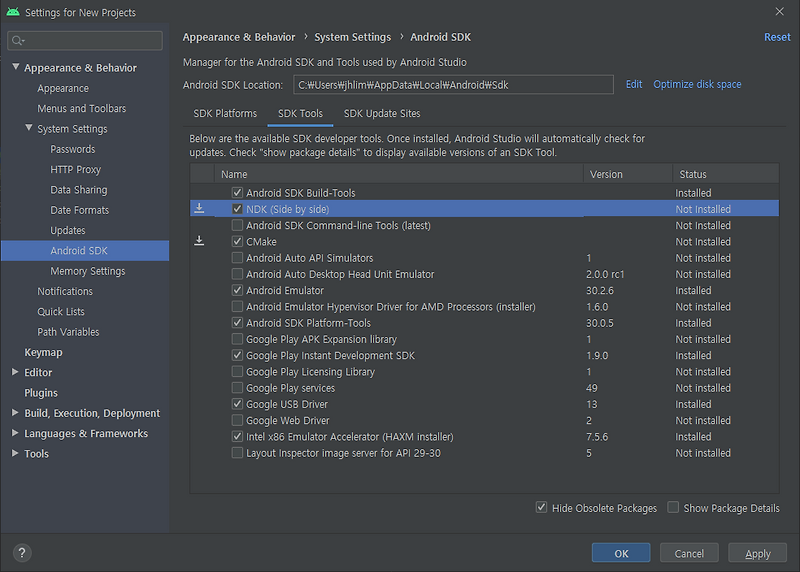Toggle Hide Obsolete Packages checkbox

541,508
